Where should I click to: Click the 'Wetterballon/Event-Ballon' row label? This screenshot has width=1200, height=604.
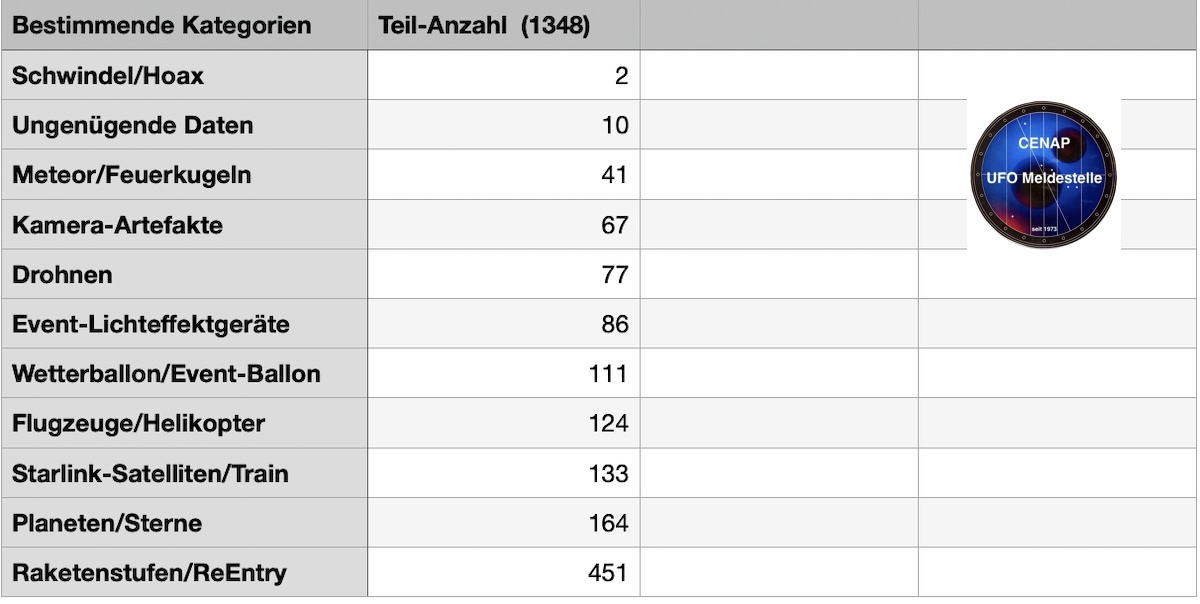[x=166, y=375]
